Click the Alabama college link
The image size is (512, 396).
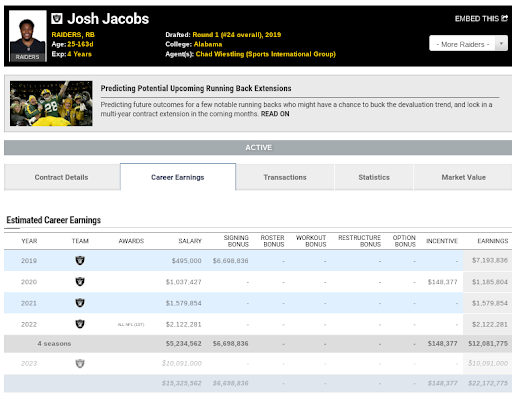tap(208, 44)
